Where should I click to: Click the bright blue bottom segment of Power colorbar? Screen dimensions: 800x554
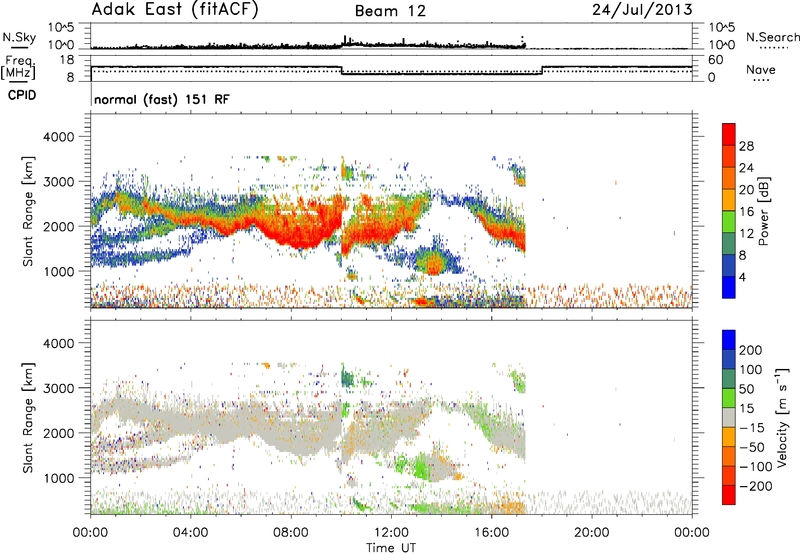[729, 287]
